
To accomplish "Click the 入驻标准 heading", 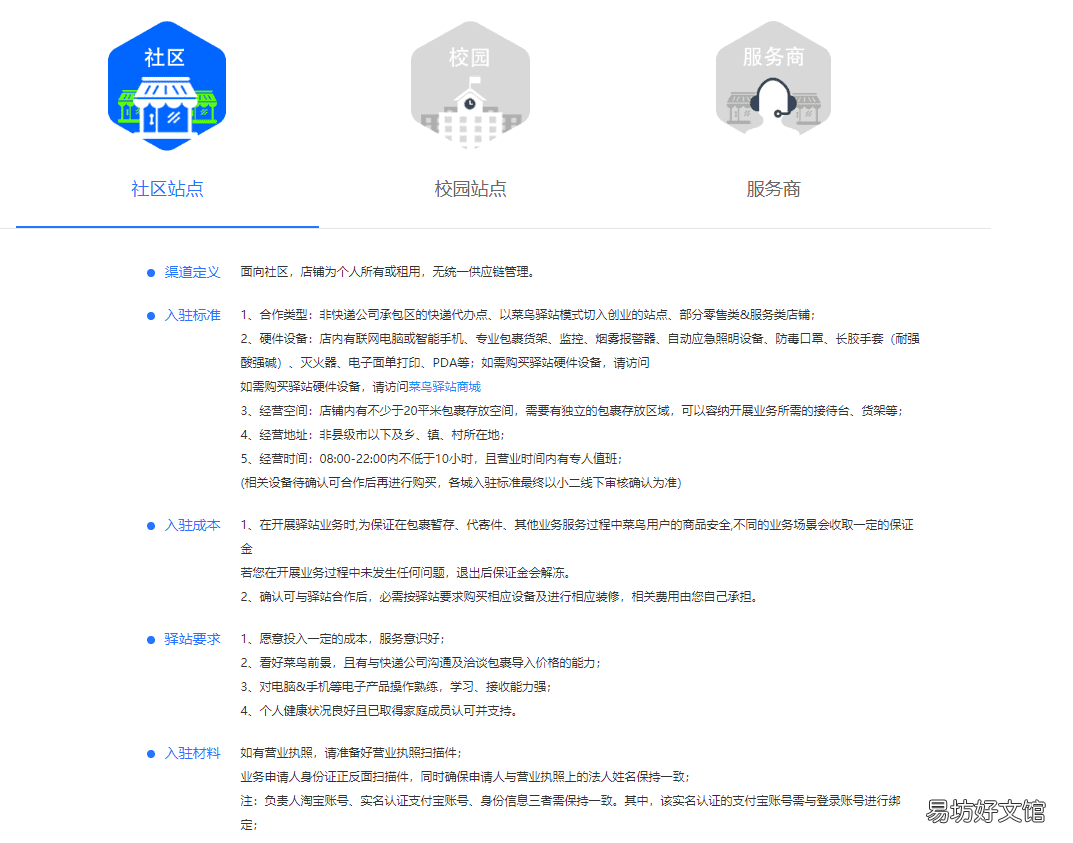I will click(192, 315).
